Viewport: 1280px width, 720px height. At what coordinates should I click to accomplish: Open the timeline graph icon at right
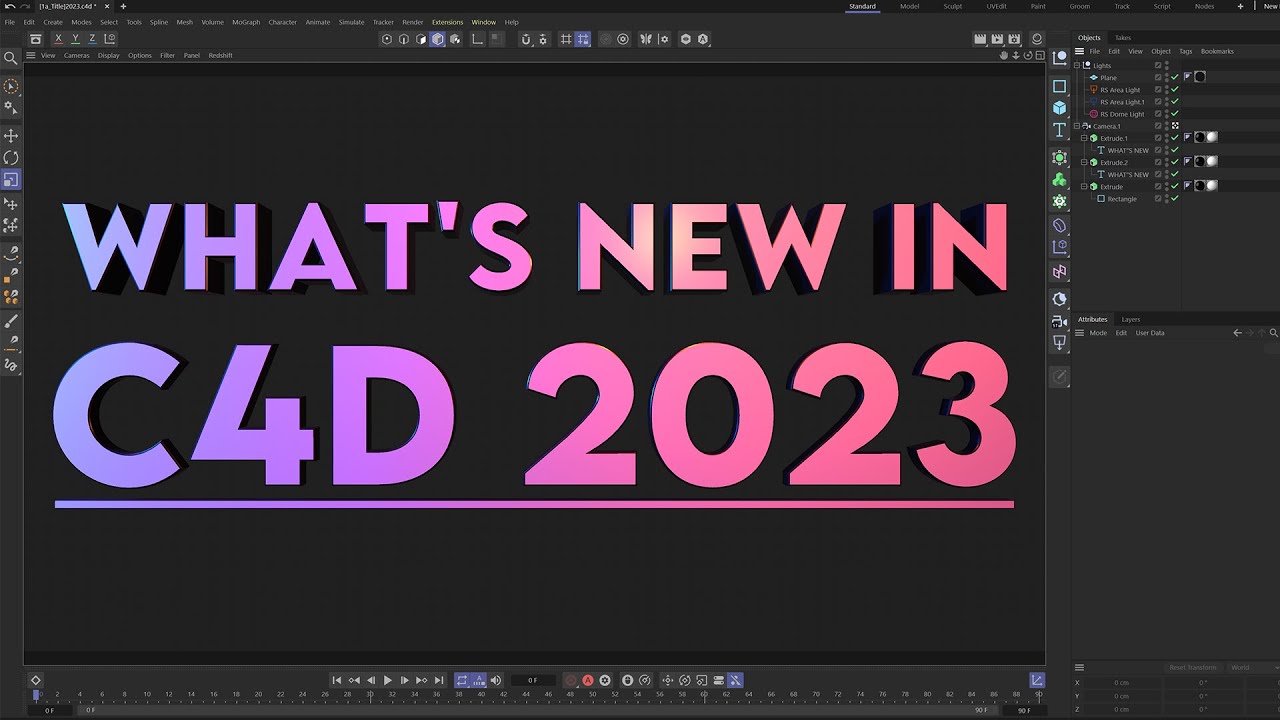tap(1037, 680)
